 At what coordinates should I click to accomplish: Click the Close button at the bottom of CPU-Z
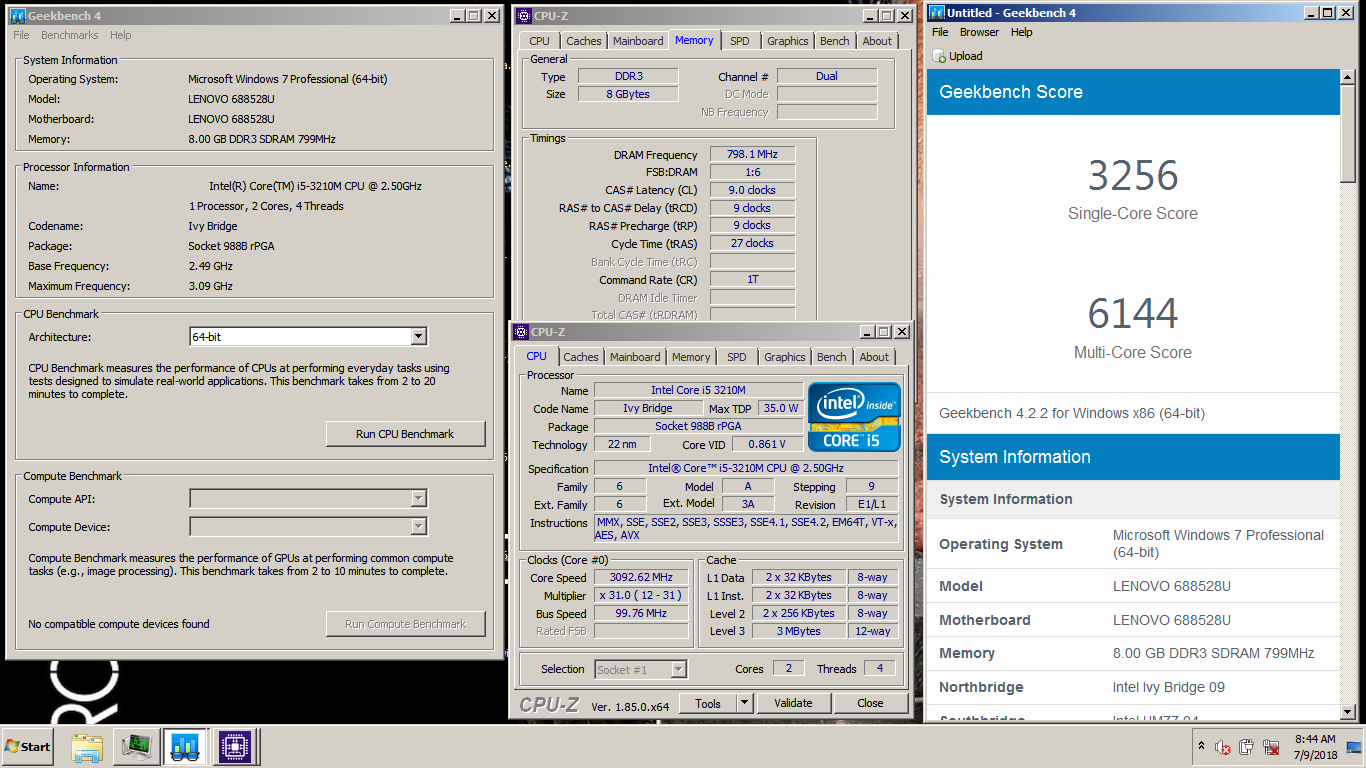(x=870, y=703)
